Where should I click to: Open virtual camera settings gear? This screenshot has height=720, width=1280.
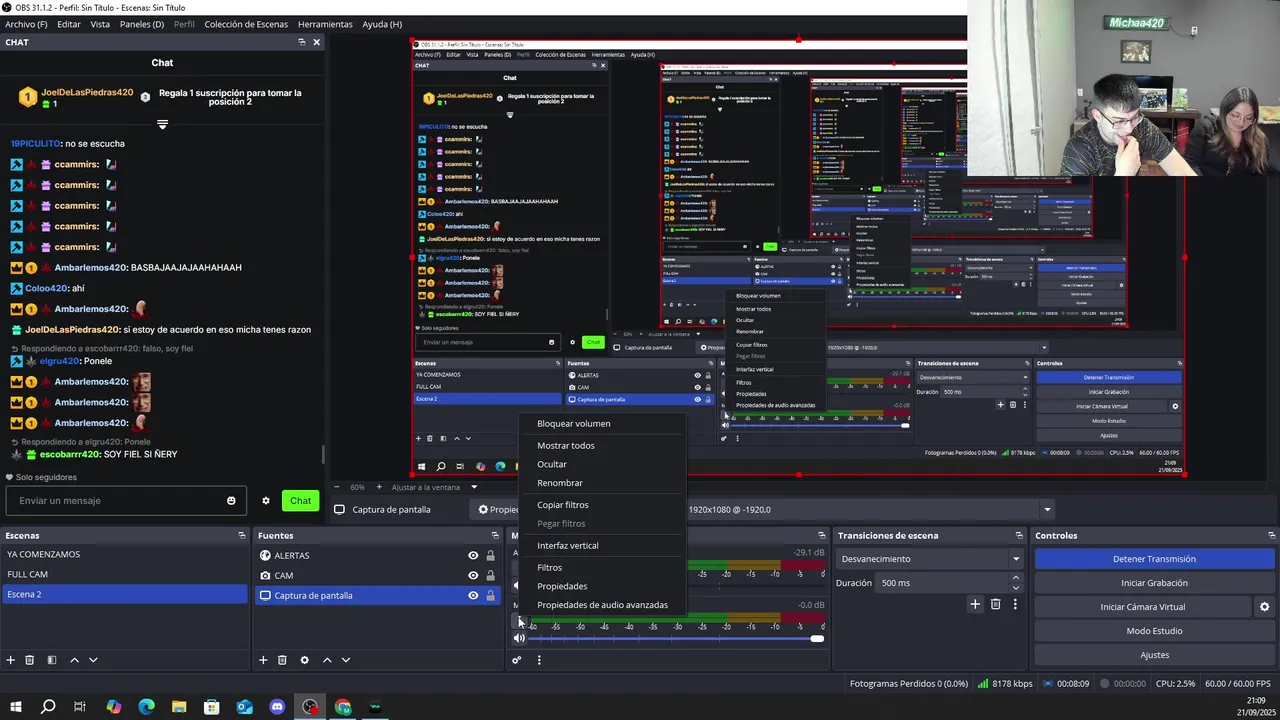point(1264,607)
